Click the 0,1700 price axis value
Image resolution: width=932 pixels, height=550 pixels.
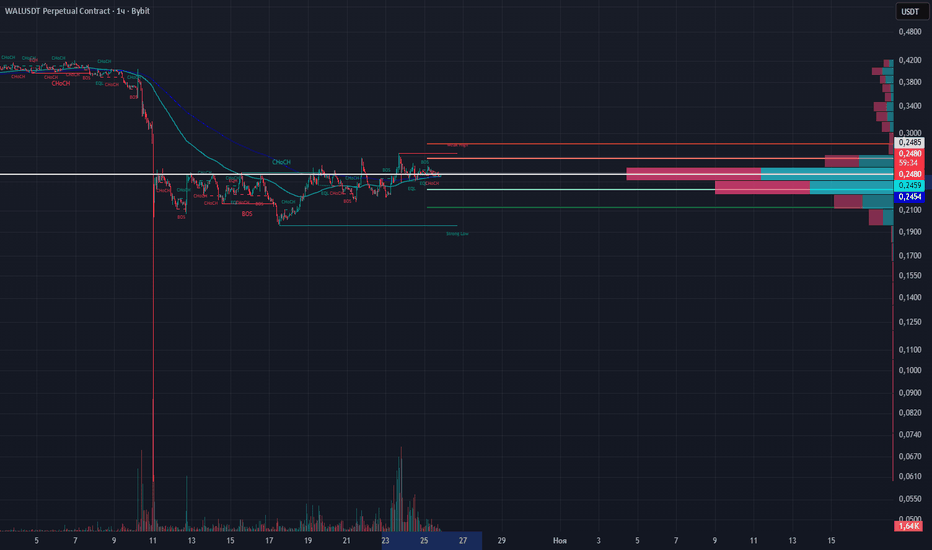coord(910,256)
